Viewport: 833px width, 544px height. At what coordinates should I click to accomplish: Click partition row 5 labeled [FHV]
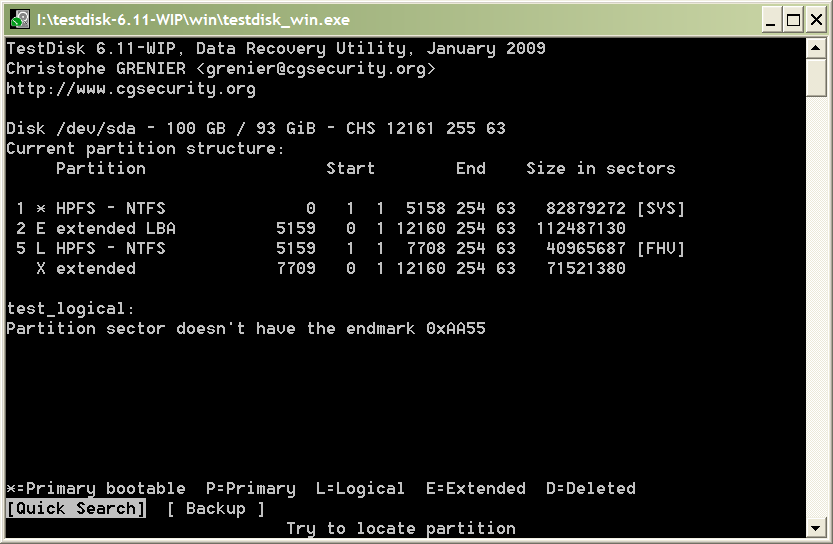pyautogui.click(x=351, y=249)
